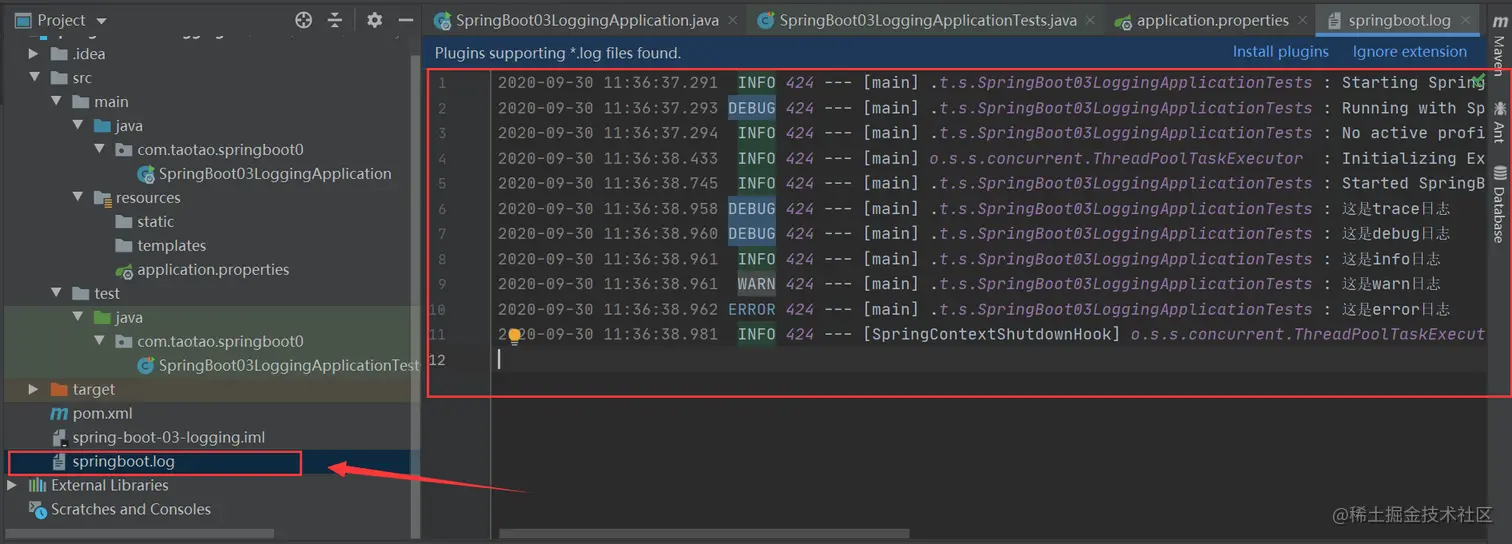The image size is (1512, 544).
Task: Click the lightbulb intention icon on line 11
Action: coord(514,336)
